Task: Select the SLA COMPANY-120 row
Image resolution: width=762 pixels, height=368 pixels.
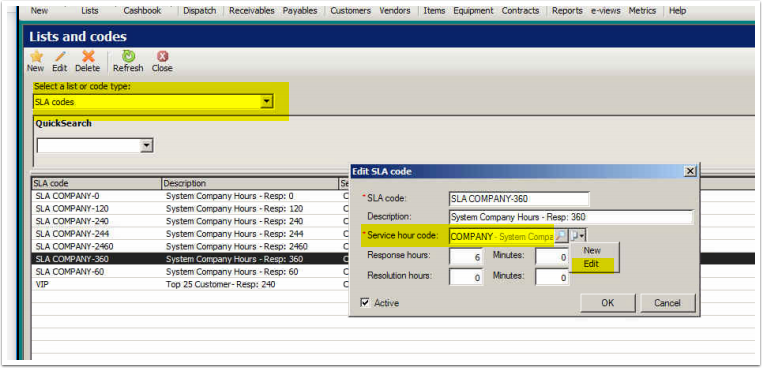Action: click(190, 209)
